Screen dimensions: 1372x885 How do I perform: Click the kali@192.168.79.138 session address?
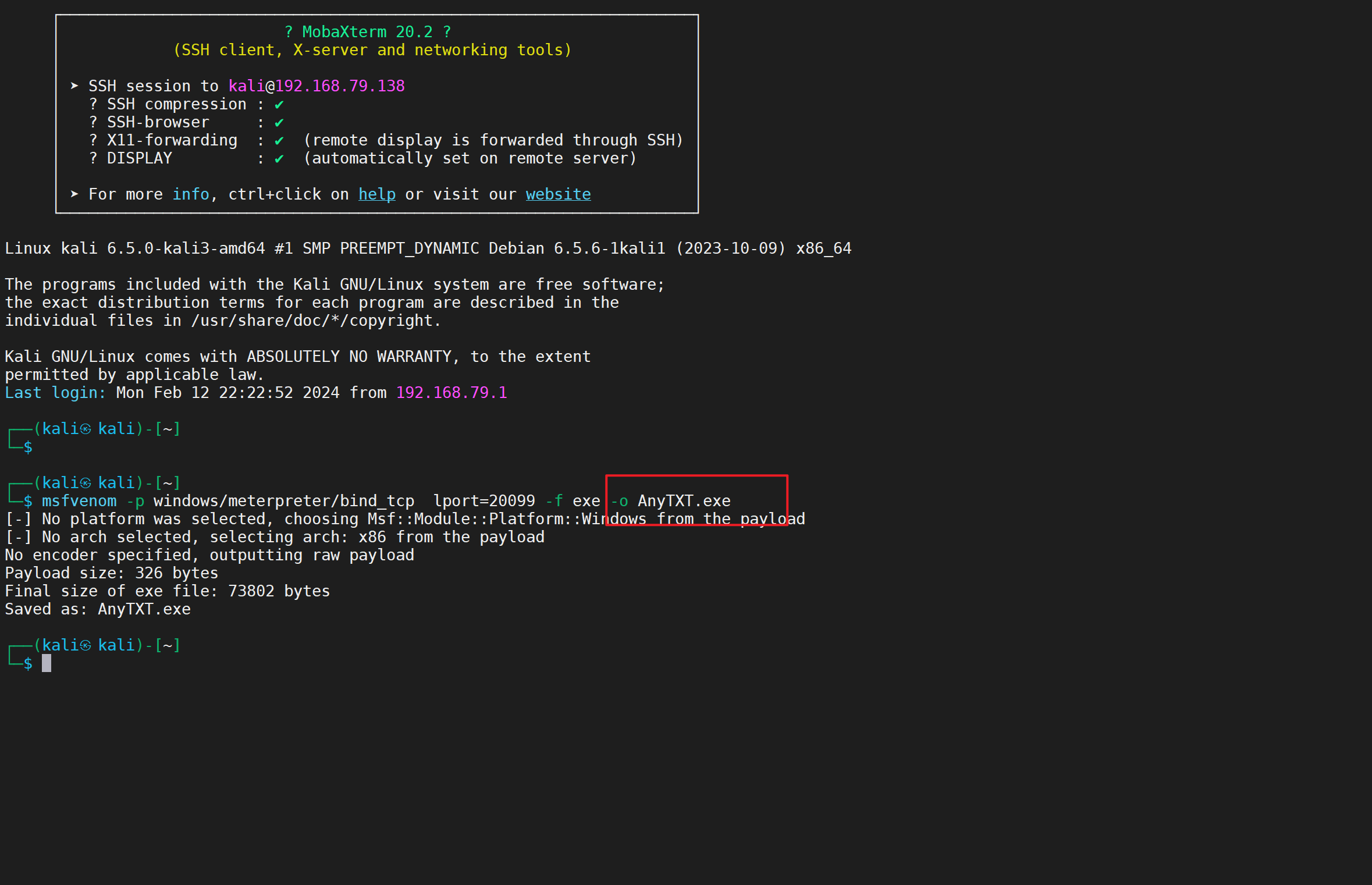(x=316, y=86)
